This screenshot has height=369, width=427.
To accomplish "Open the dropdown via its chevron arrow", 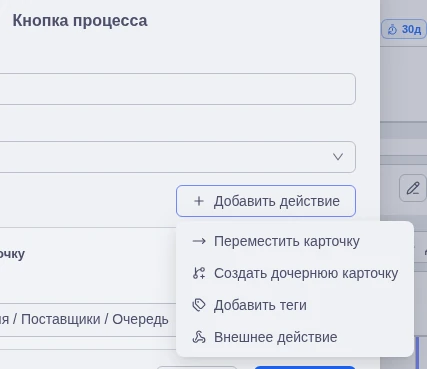I will [x=338, y=157].
